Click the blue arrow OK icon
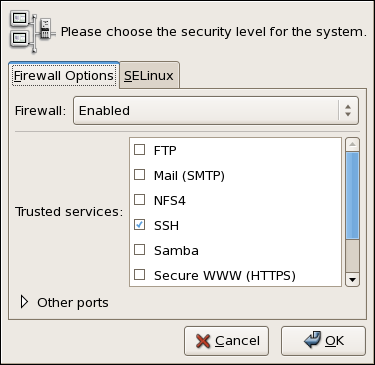Screen dimensions: 375x365 pyautogui.click(x=312, y=340)
